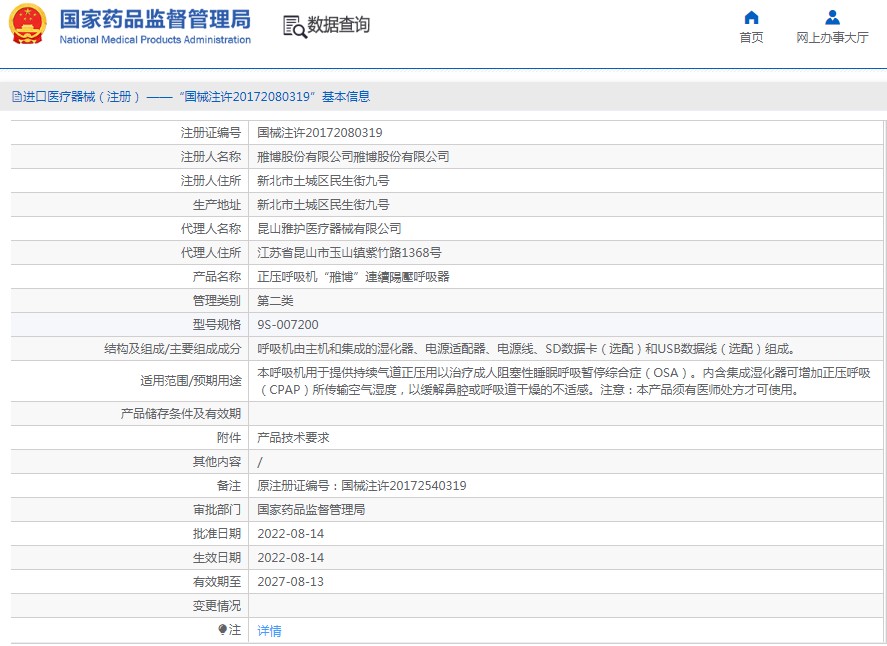Open 网上办事大厅 user icon

pyautogui.click(x=832, y=18)
